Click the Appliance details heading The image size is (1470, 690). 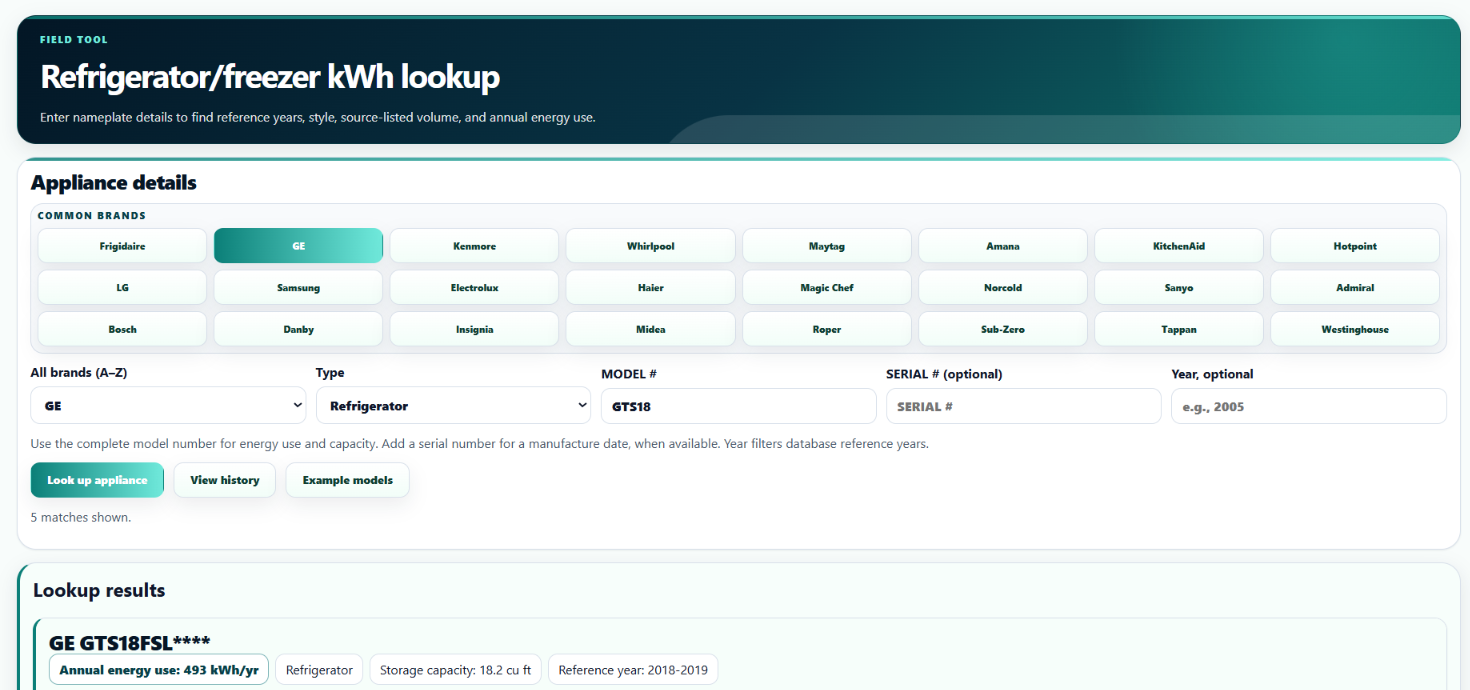point(114,183)
